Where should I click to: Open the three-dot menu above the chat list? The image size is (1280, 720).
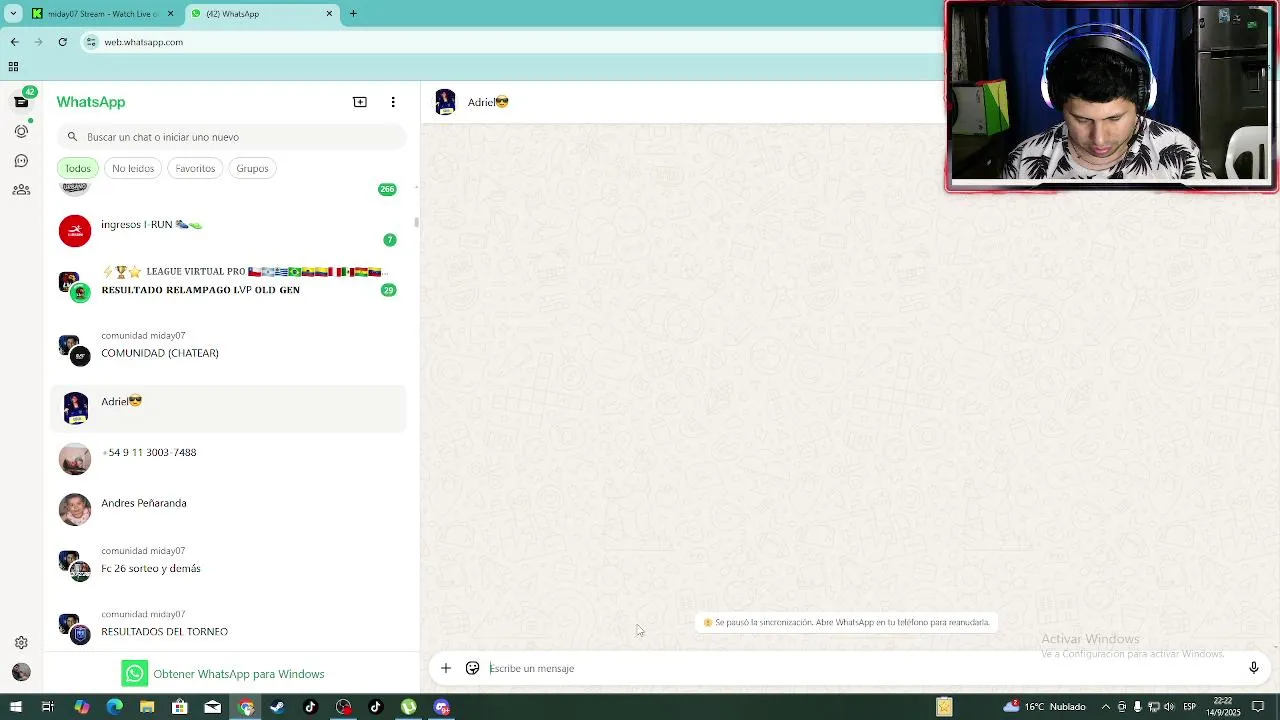pos(393,102)
